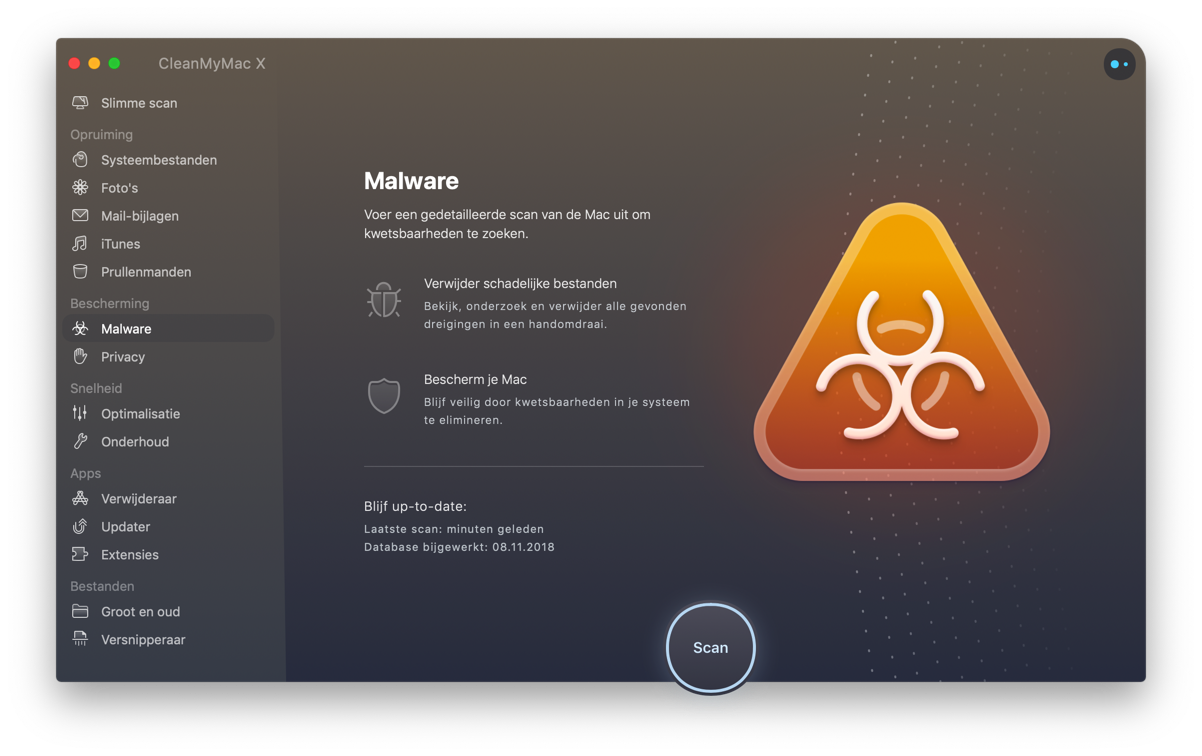Viewport: 1202px width, 756px height.
Task: Open Slimme scan module
Action: click(139, 103)
